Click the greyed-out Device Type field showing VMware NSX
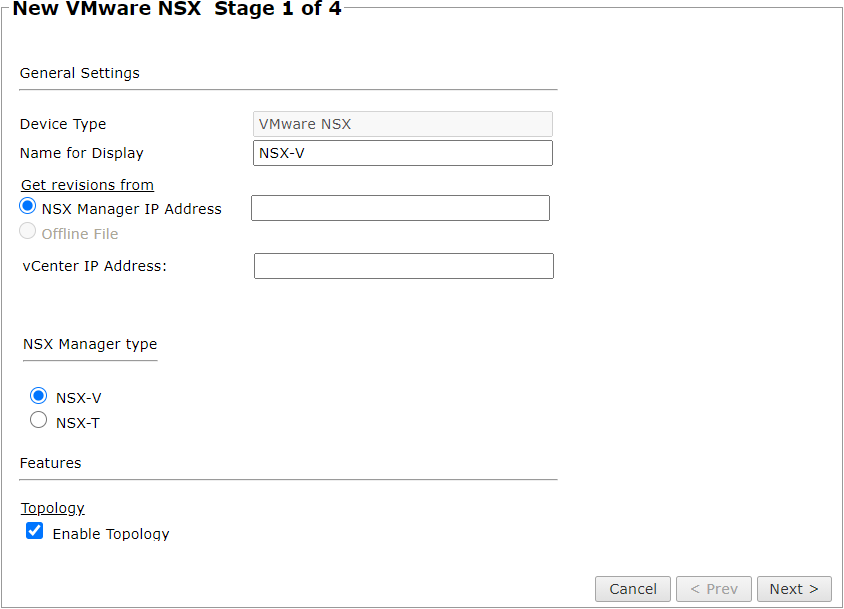 point(403,124)
